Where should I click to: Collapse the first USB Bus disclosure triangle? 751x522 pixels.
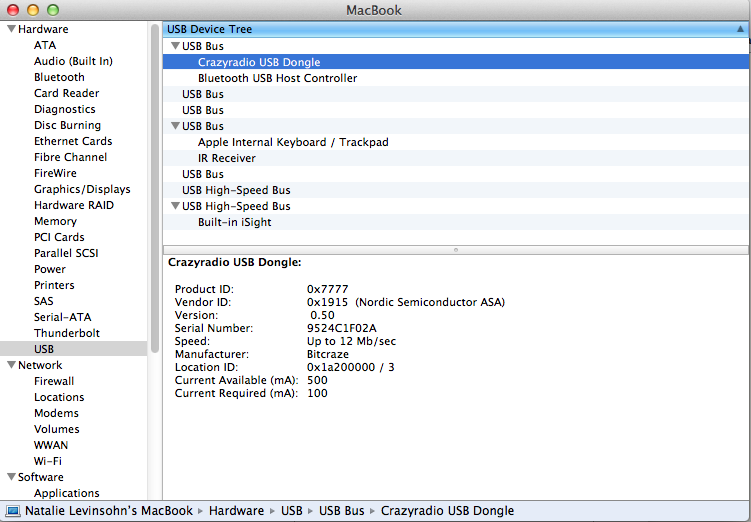tap(175, 46)
